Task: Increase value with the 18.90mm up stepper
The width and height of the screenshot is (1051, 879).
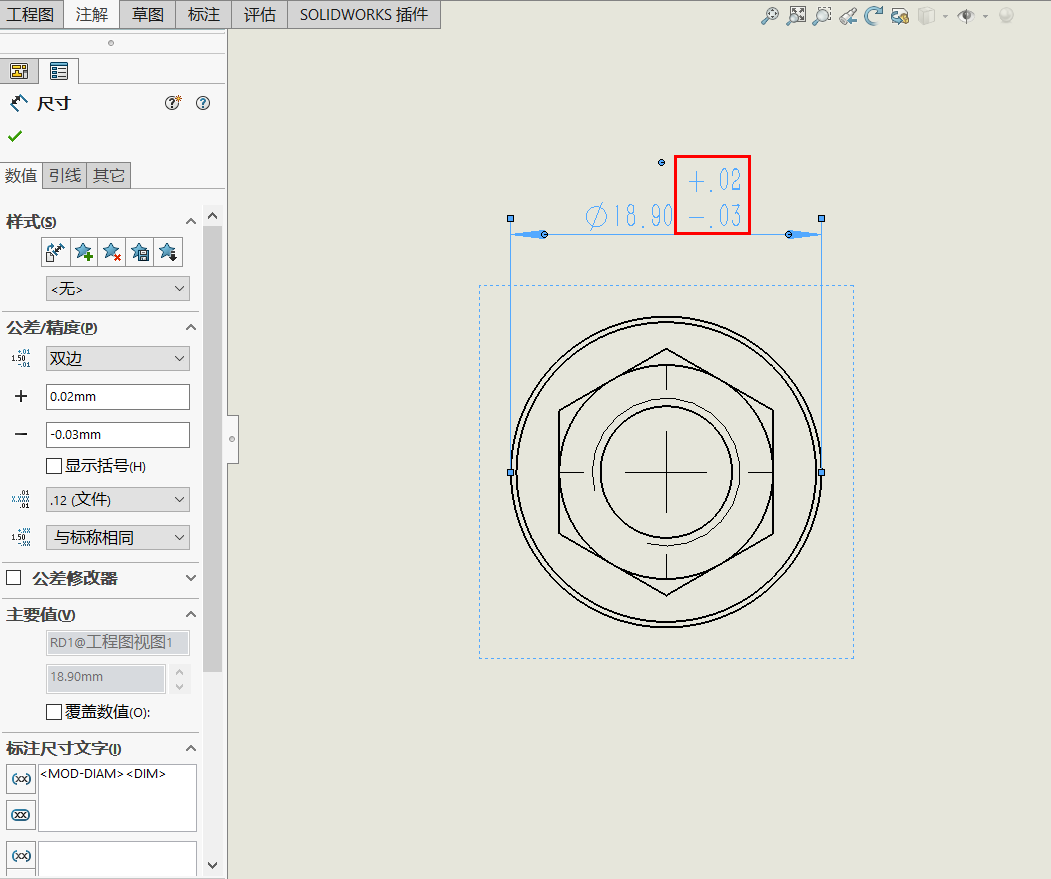Action: pos(180,672)
